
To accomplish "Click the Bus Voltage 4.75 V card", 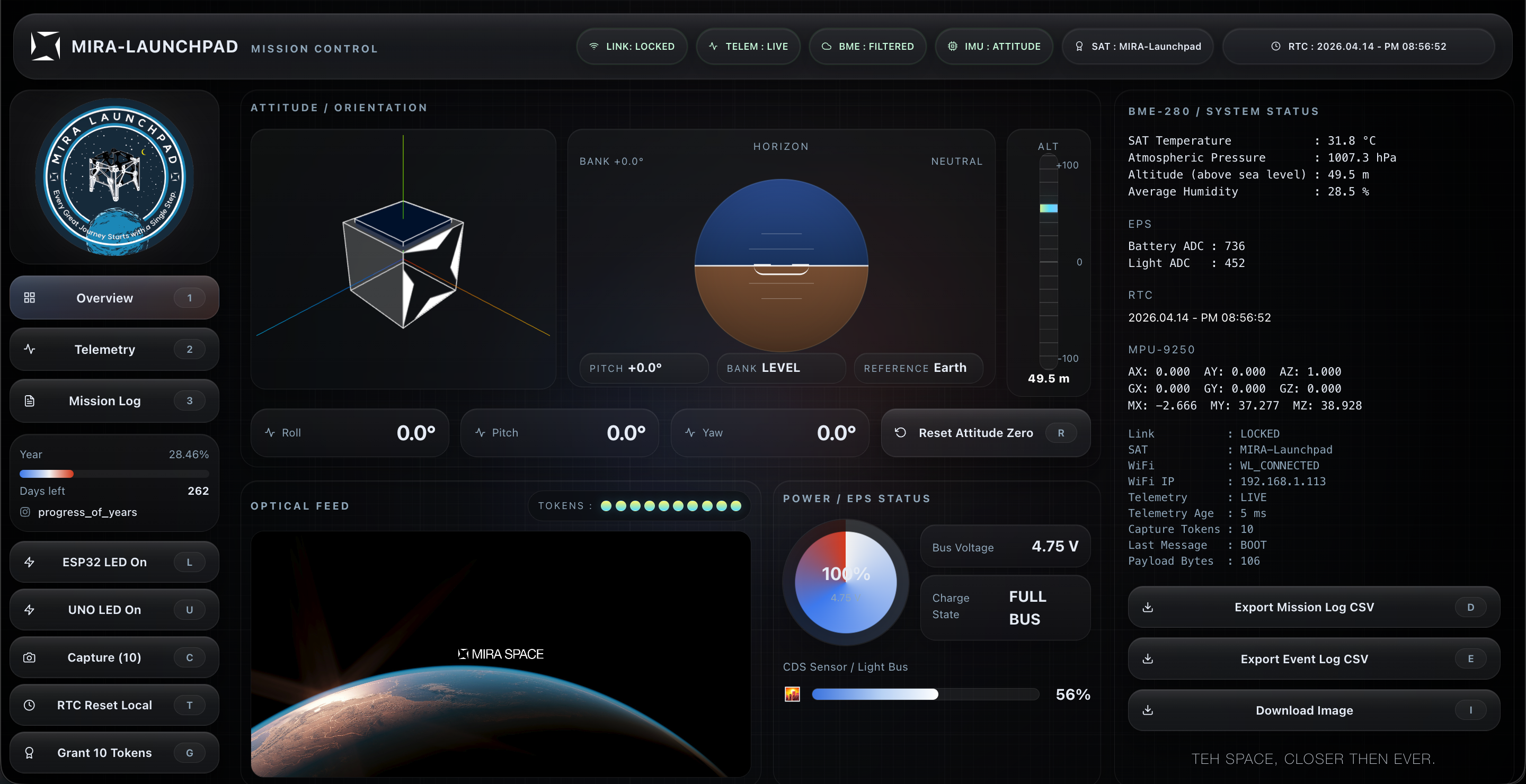I will (x=1005, y=547).
